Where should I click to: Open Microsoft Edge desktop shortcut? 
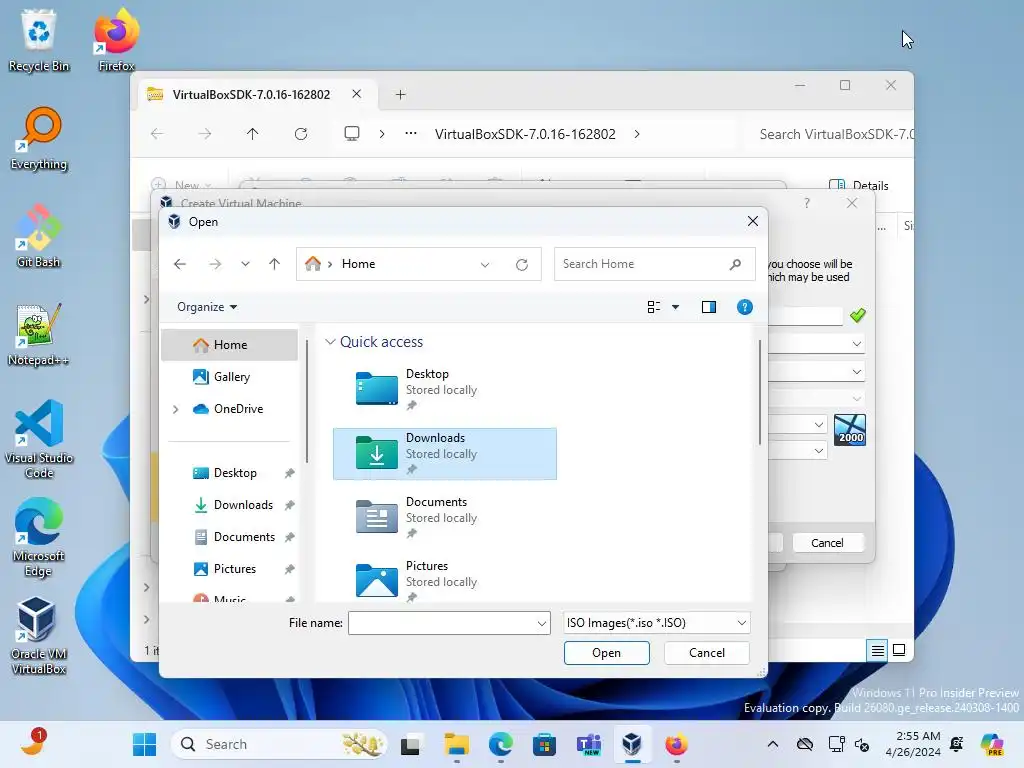39,537
